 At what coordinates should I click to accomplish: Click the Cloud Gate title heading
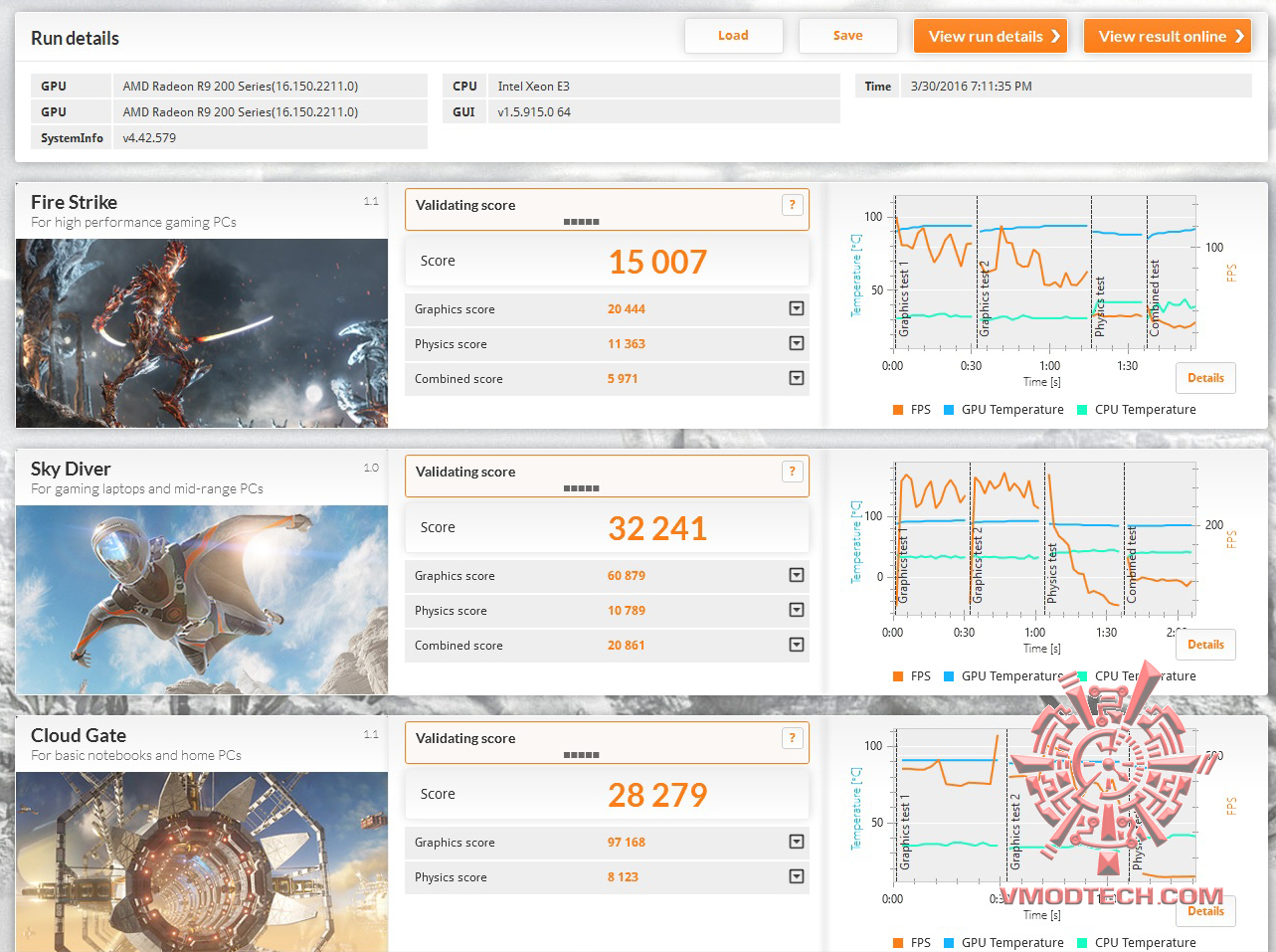click(x=79, y=735)
